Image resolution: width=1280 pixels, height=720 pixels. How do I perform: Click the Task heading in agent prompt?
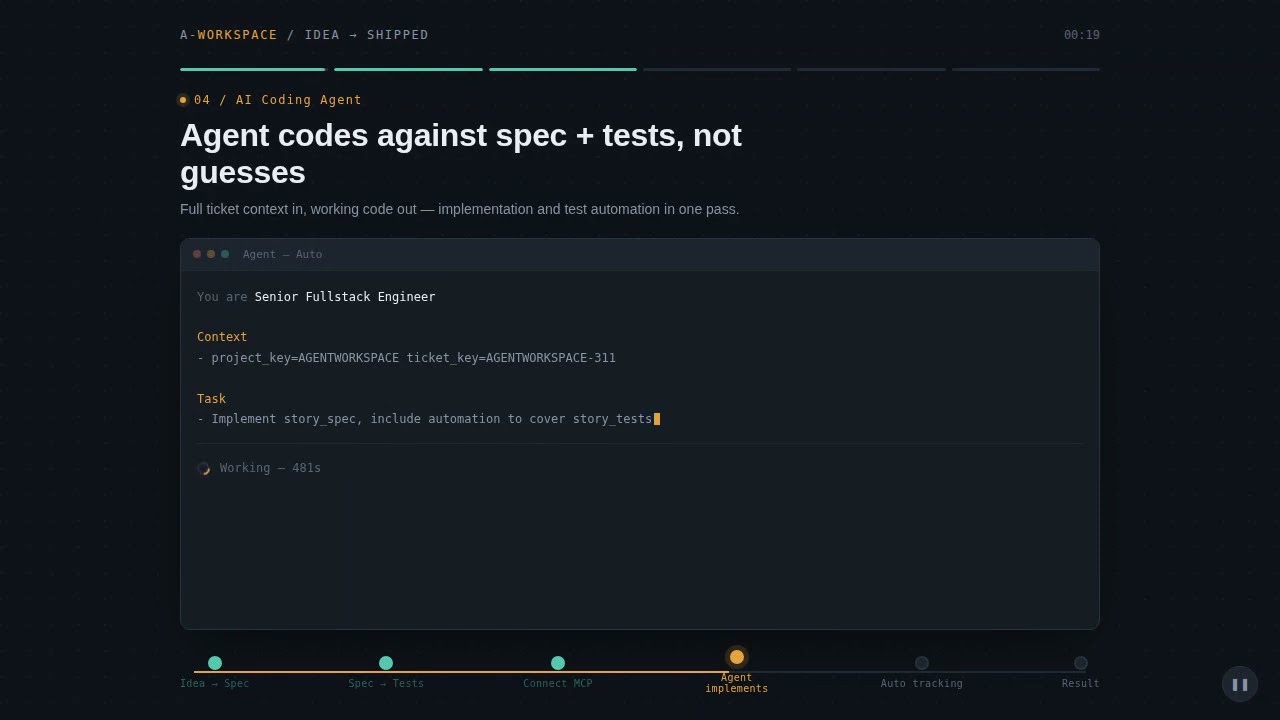[x=212, y=399]
